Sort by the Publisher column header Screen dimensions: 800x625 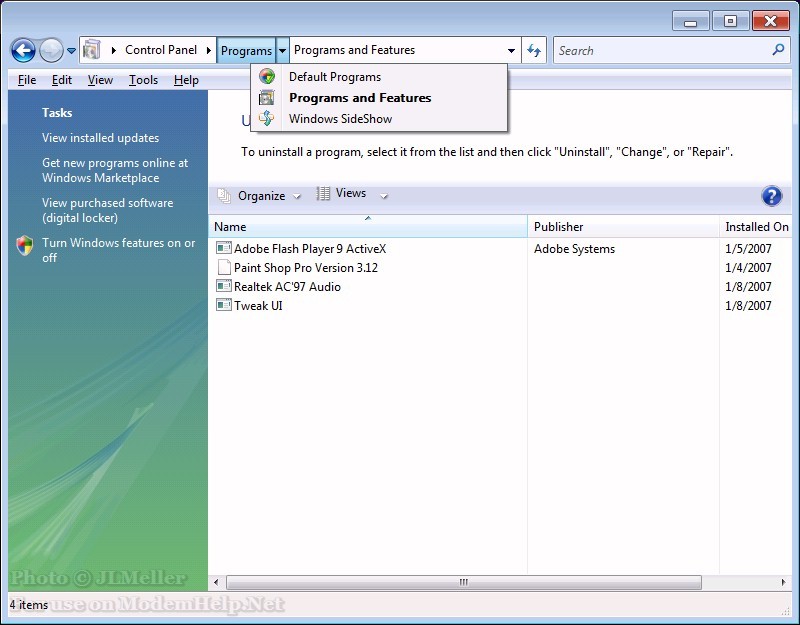[x=623, y=227]
